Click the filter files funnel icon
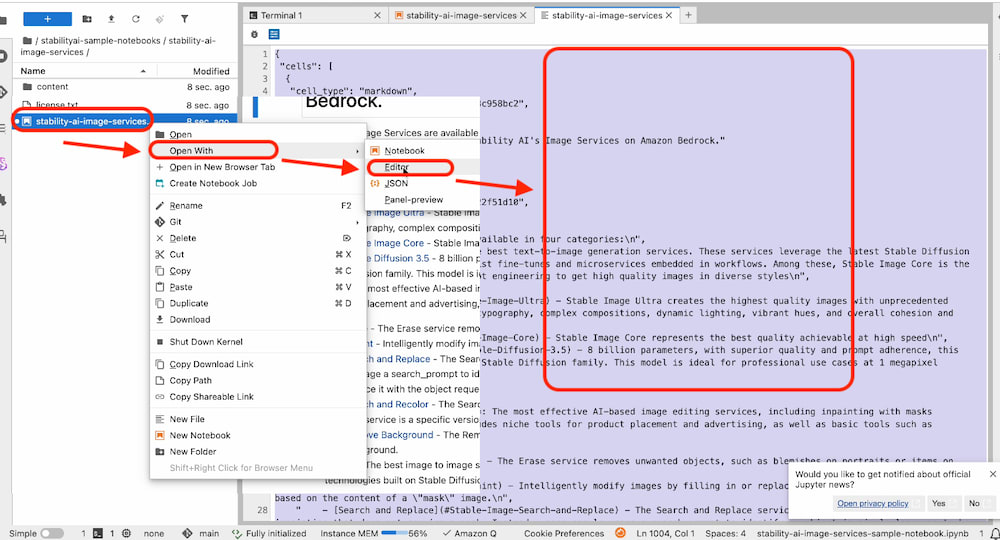This screenshot has height=540, width=1000. click(x=184, y=19)
